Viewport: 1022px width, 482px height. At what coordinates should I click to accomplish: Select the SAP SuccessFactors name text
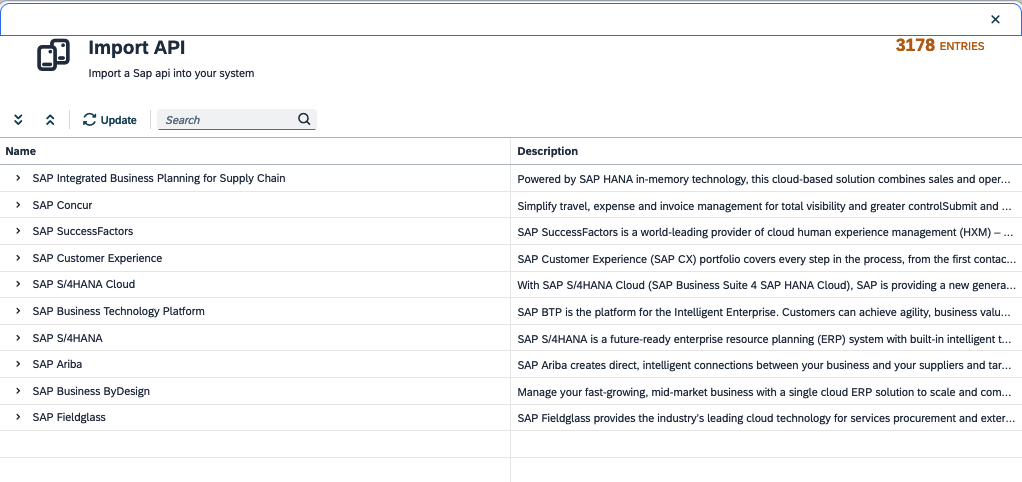(x=83, y=231)
